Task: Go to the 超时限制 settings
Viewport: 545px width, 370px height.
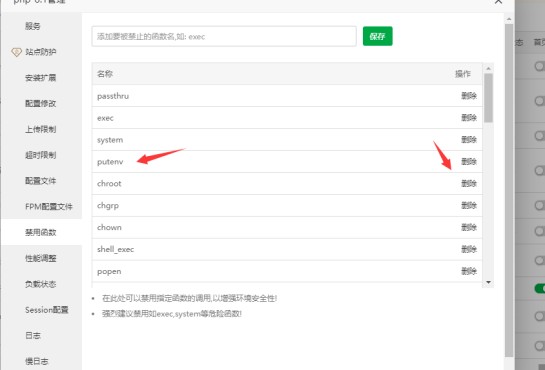Action: click(x=40, y=155)
